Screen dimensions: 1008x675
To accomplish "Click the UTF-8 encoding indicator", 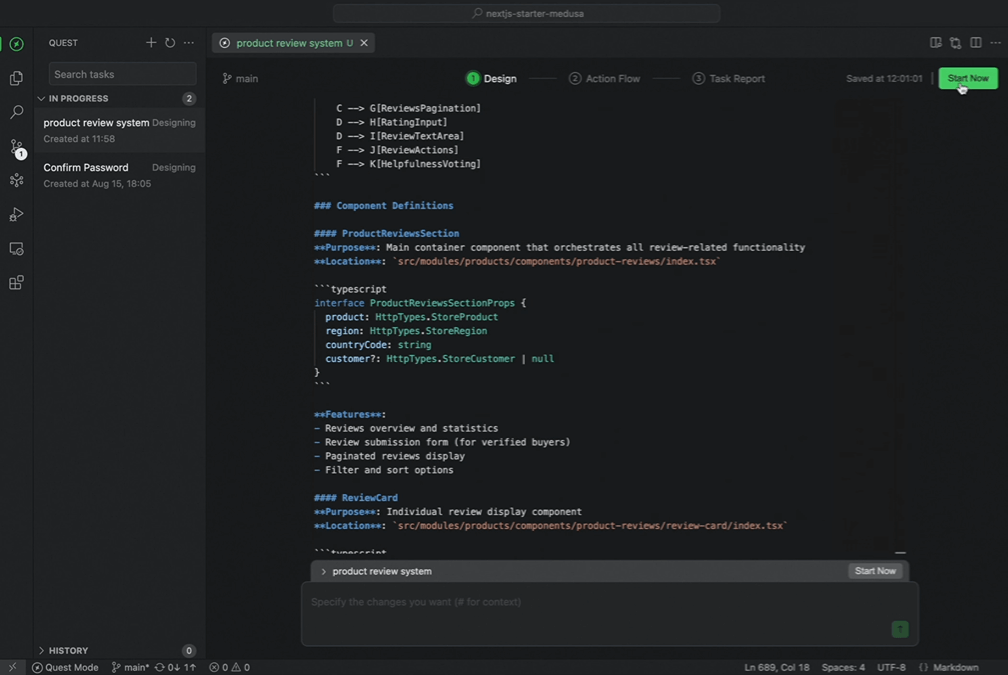I will tap(891, 667).
